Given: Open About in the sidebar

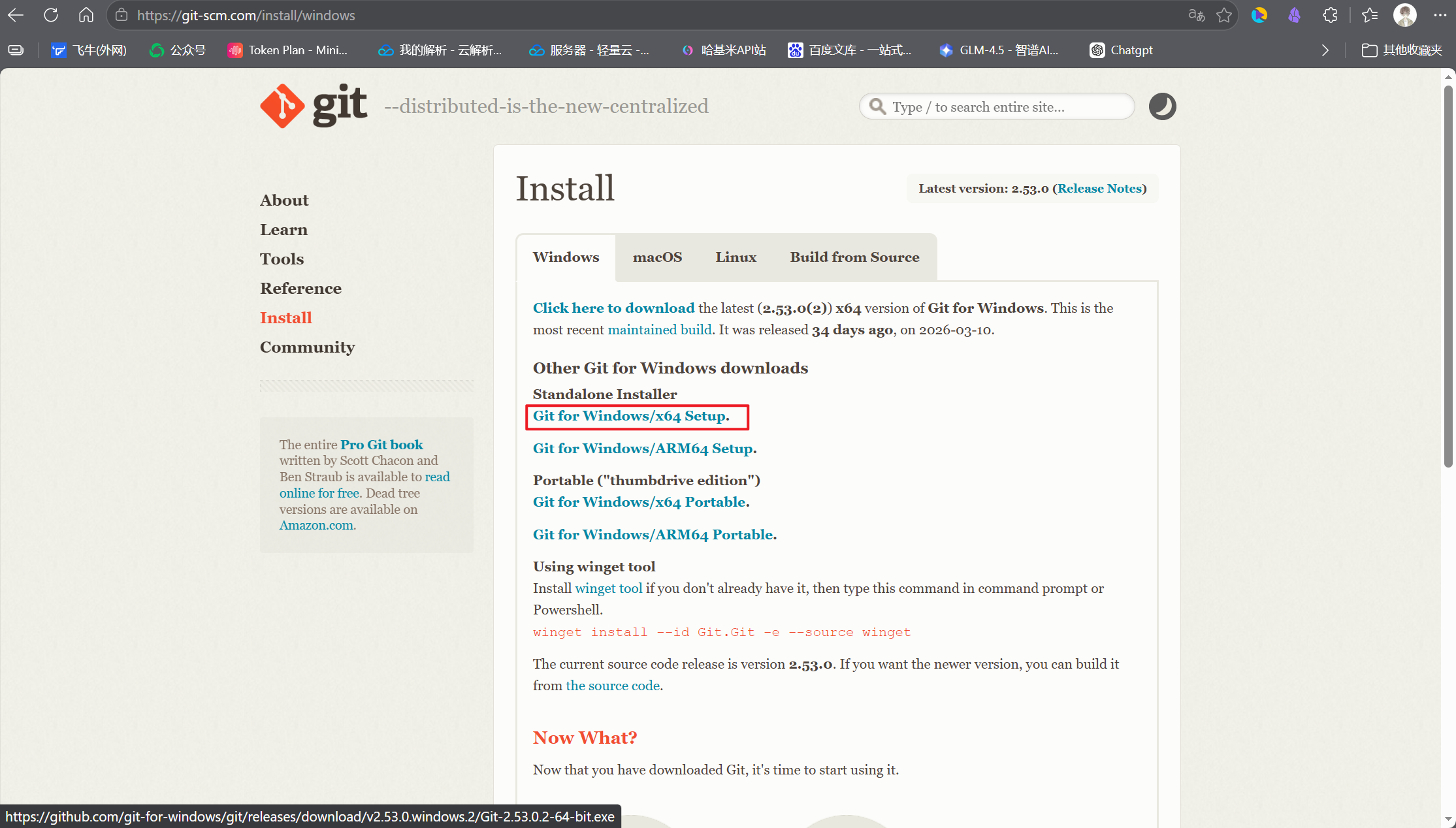Looking at the screenshot, I should (284, 200).
